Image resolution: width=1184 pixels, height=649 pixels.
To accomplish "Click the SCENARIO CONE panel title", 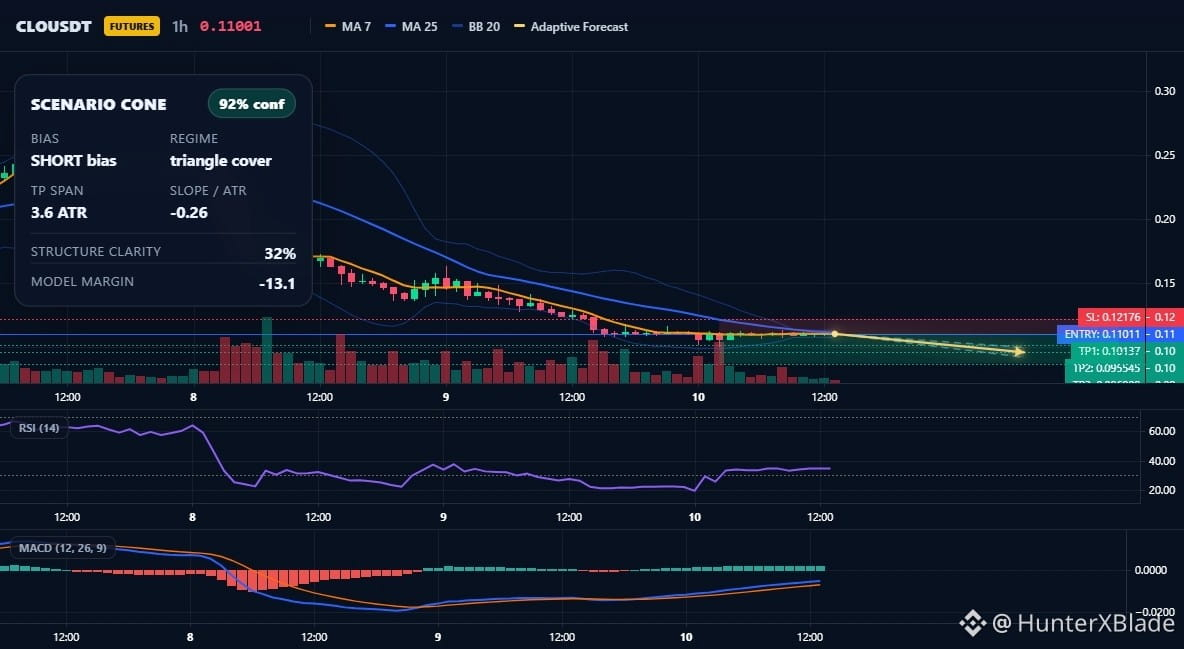I will click(98, 104).
